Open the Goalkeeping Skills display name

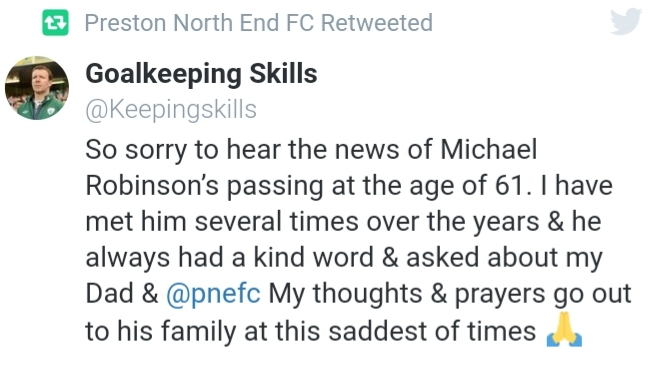point(201,74)
